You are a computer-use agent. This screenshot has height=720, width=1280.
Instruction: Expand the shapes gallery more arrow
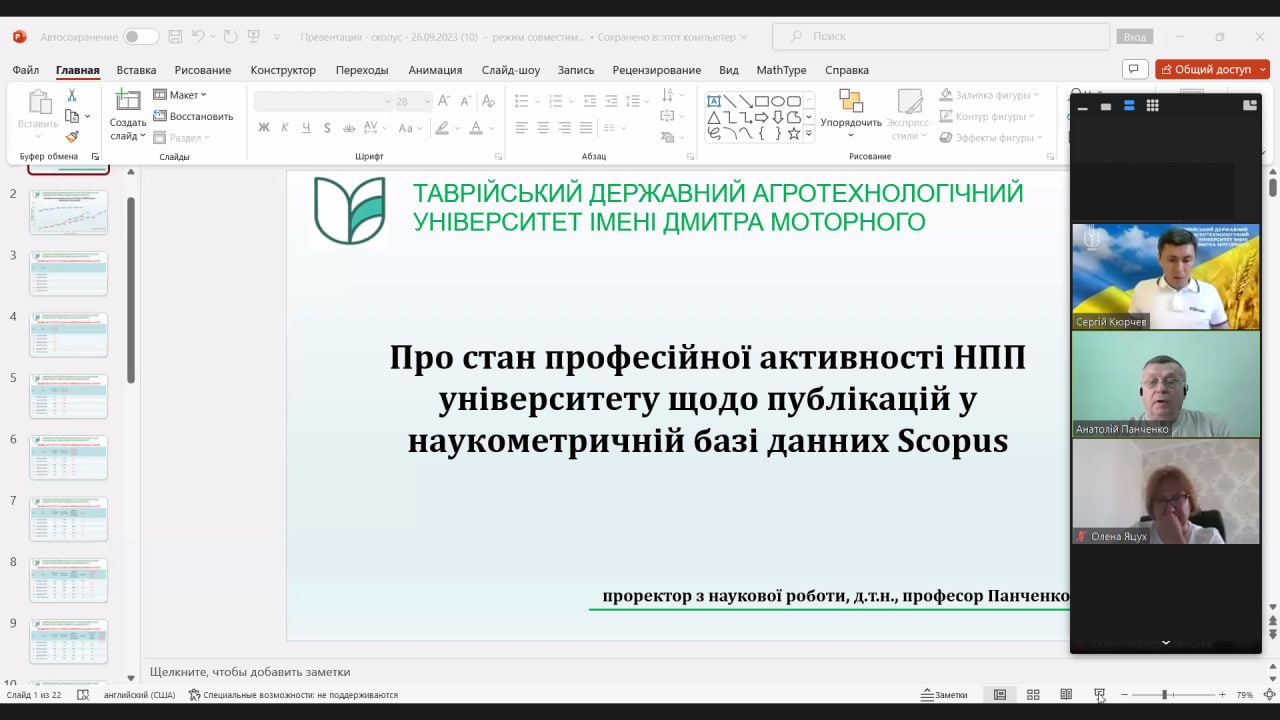coord(809,134)
